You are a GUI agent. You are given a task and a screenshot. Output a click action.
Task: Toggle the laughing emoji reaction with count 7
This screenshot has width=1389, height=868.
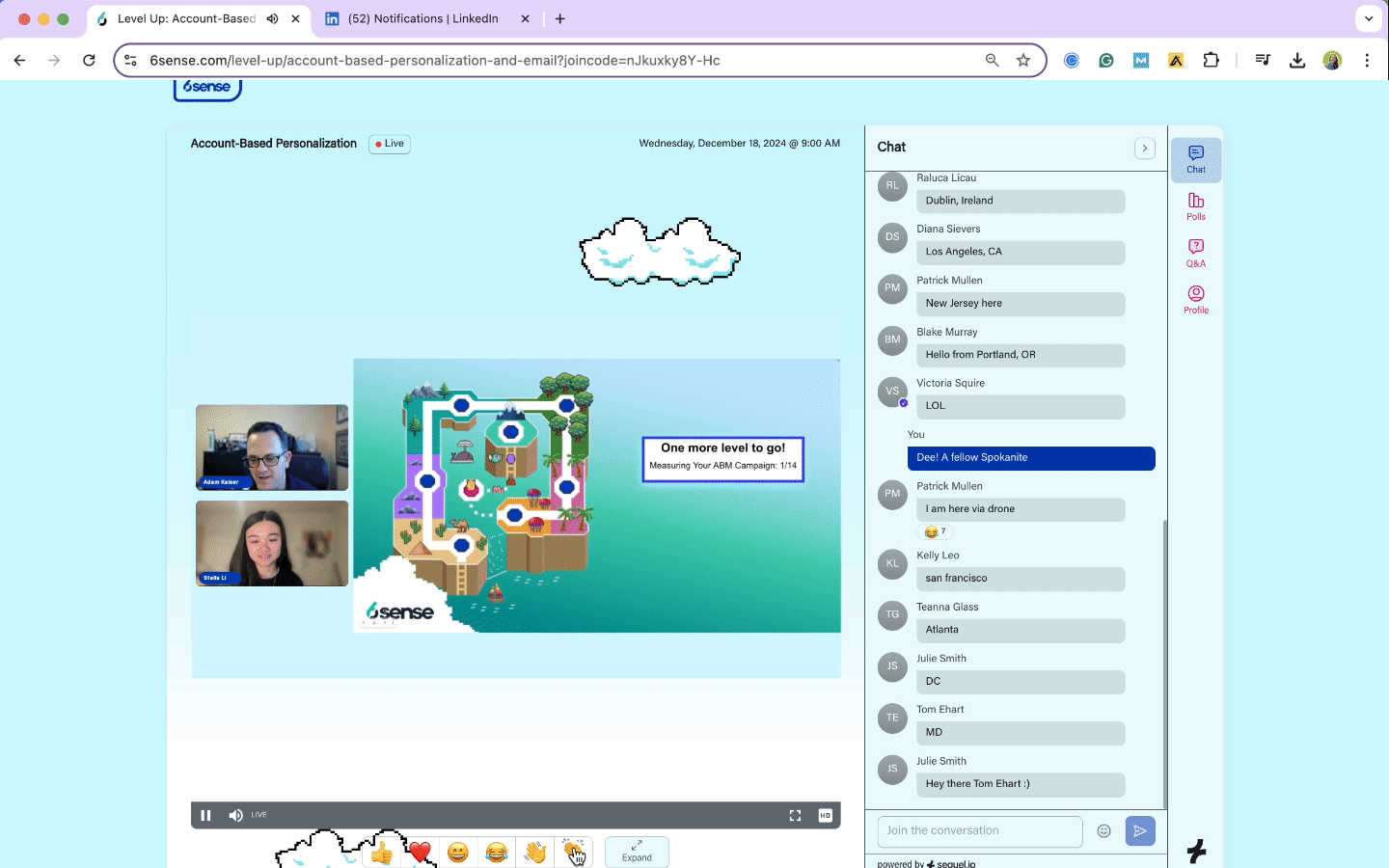935,531
